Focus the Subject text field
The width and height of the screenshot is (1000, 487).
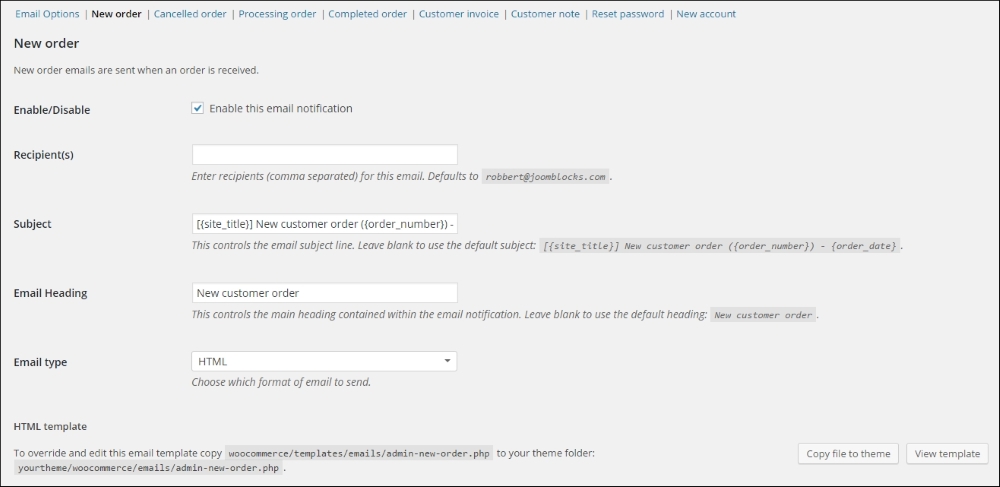(324, 224)
